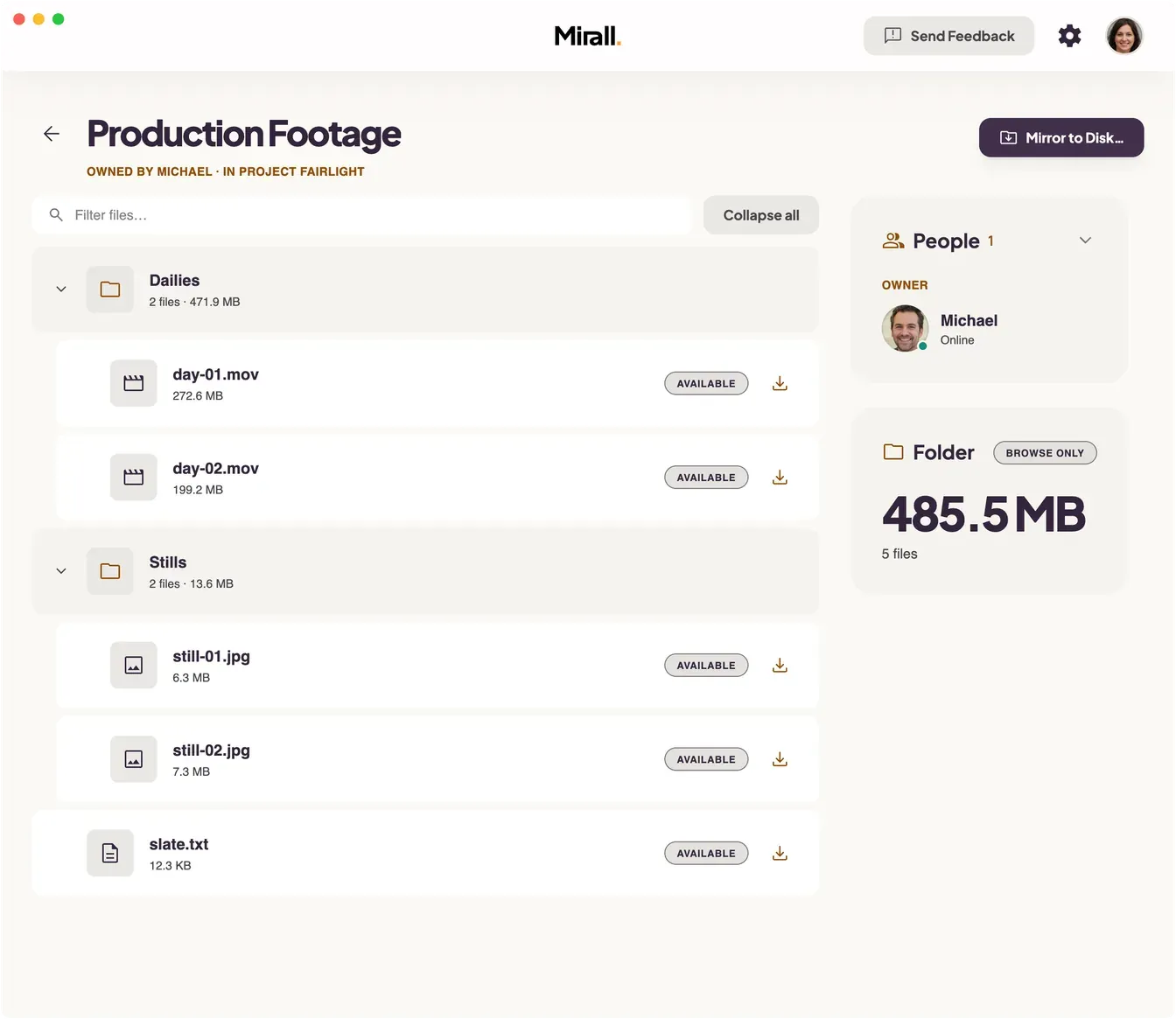The image size is (1176, 1019).
Task: Click the day-02.mov video file icon
Action: (134, 478)
